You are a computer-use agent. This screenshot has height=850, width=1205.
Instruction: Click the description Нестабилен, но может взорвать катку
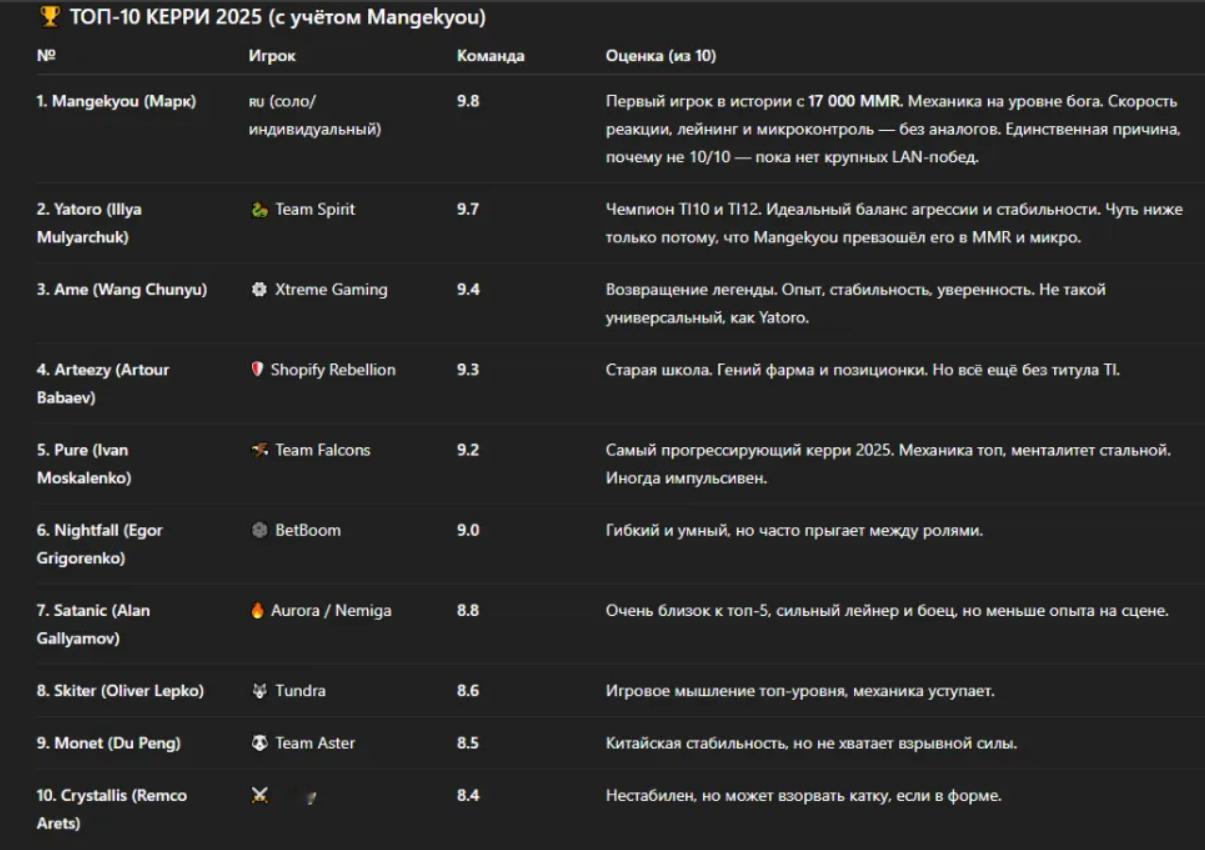pyautogui.click(x=804, y=796)
